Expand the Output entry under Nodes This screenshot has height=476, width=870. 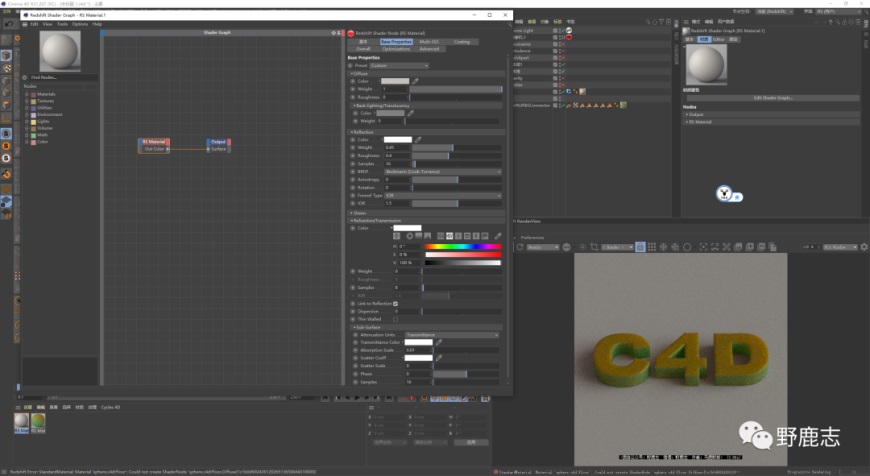point(687,114)
